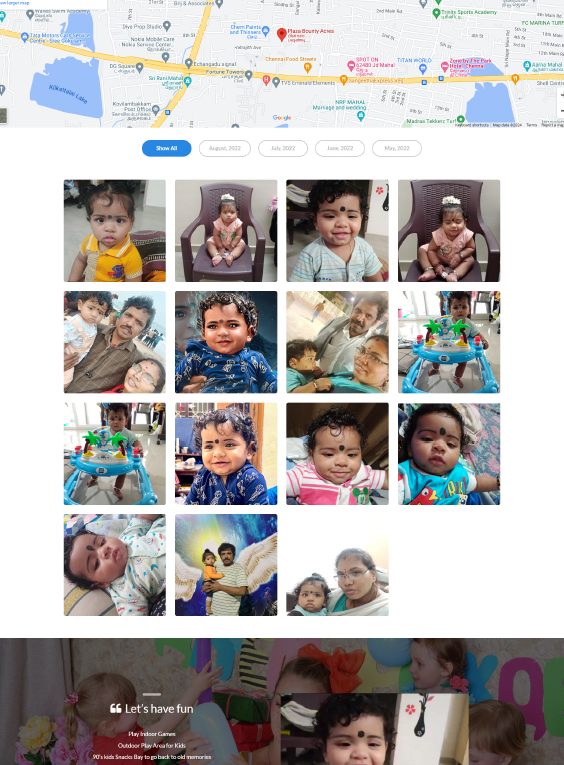Select the Amma Mahal teal marker
Screen dimensions: 564x765
point(527,65)
